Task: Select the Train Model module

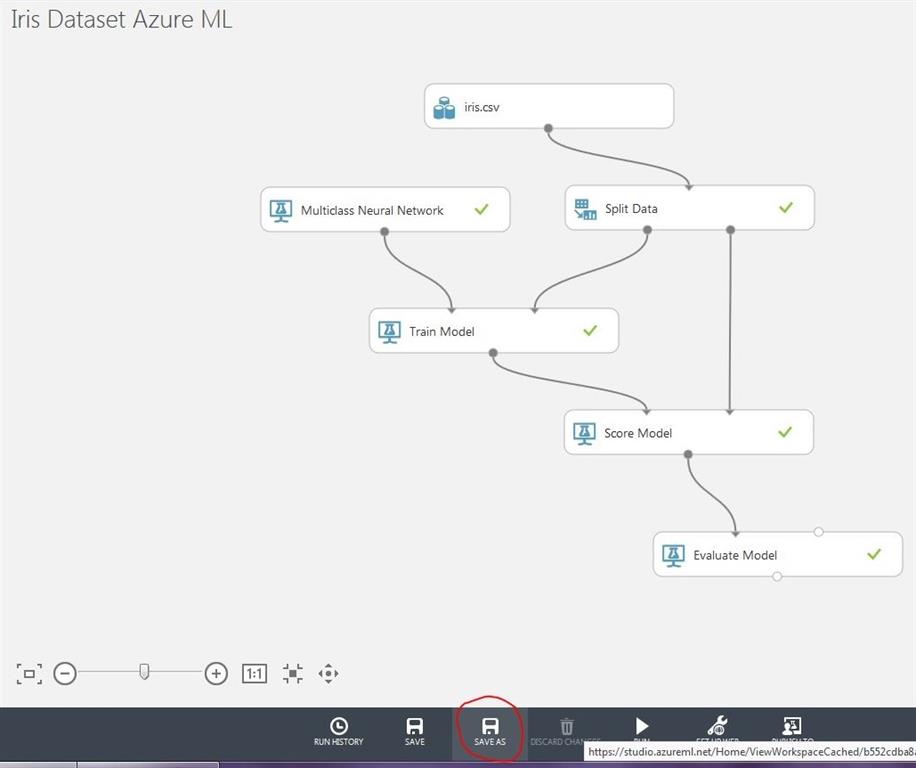Action: [494, 331]
